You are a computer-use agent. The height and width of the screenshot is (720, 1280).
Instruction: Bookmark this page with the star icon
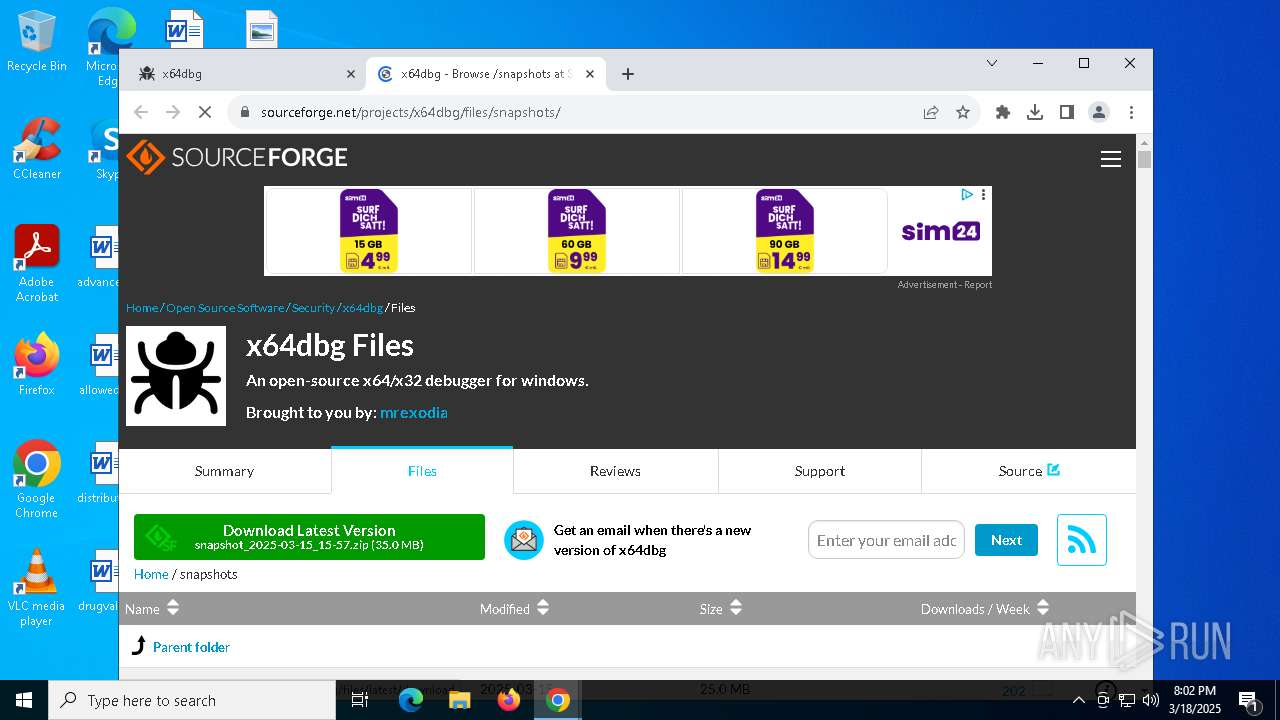963,112
